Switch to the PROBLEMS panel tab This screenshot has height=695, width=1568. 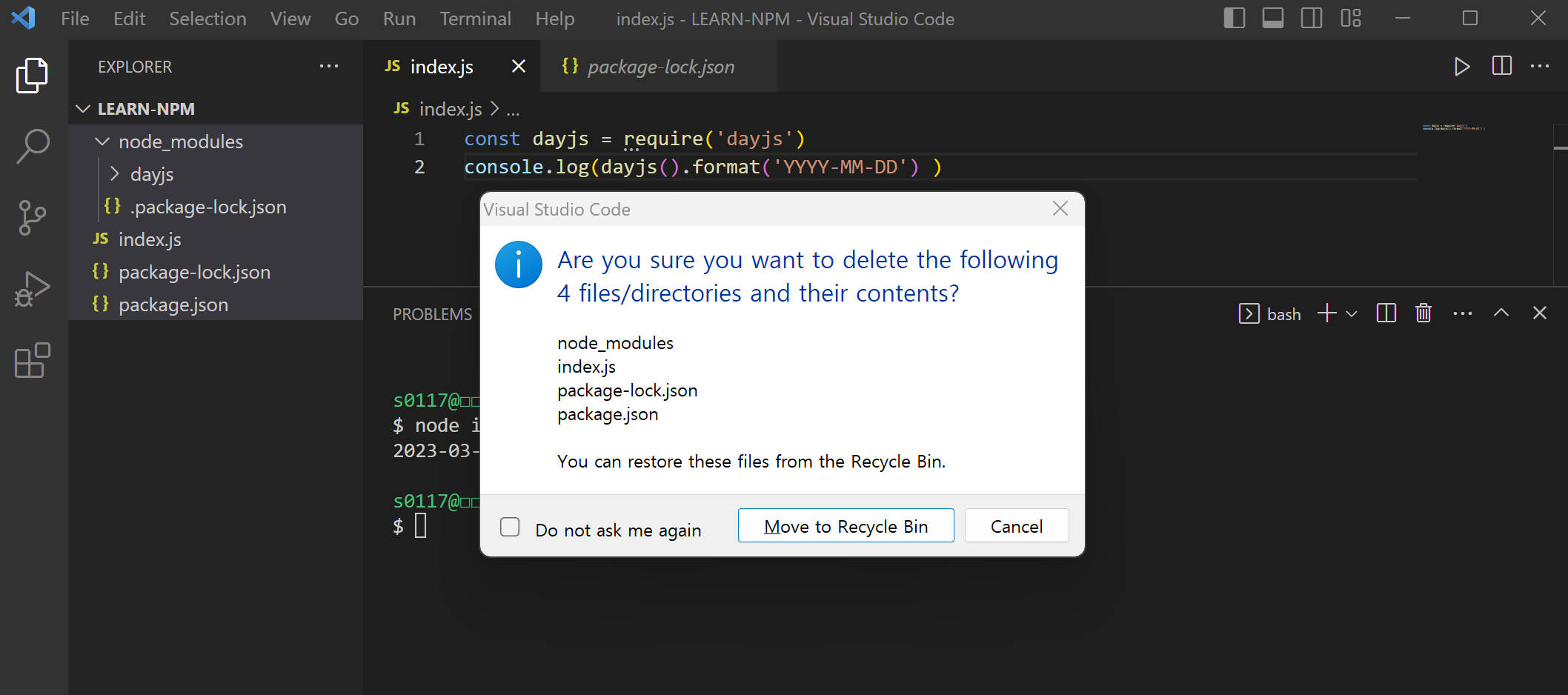432,314
